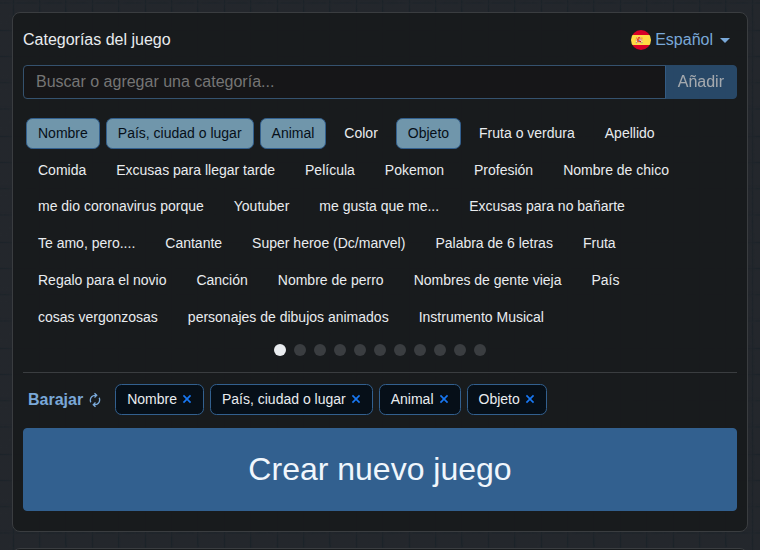Remove the Objeto tag with its X
This screenshot has width=760, height=550.
click(530, 399)
